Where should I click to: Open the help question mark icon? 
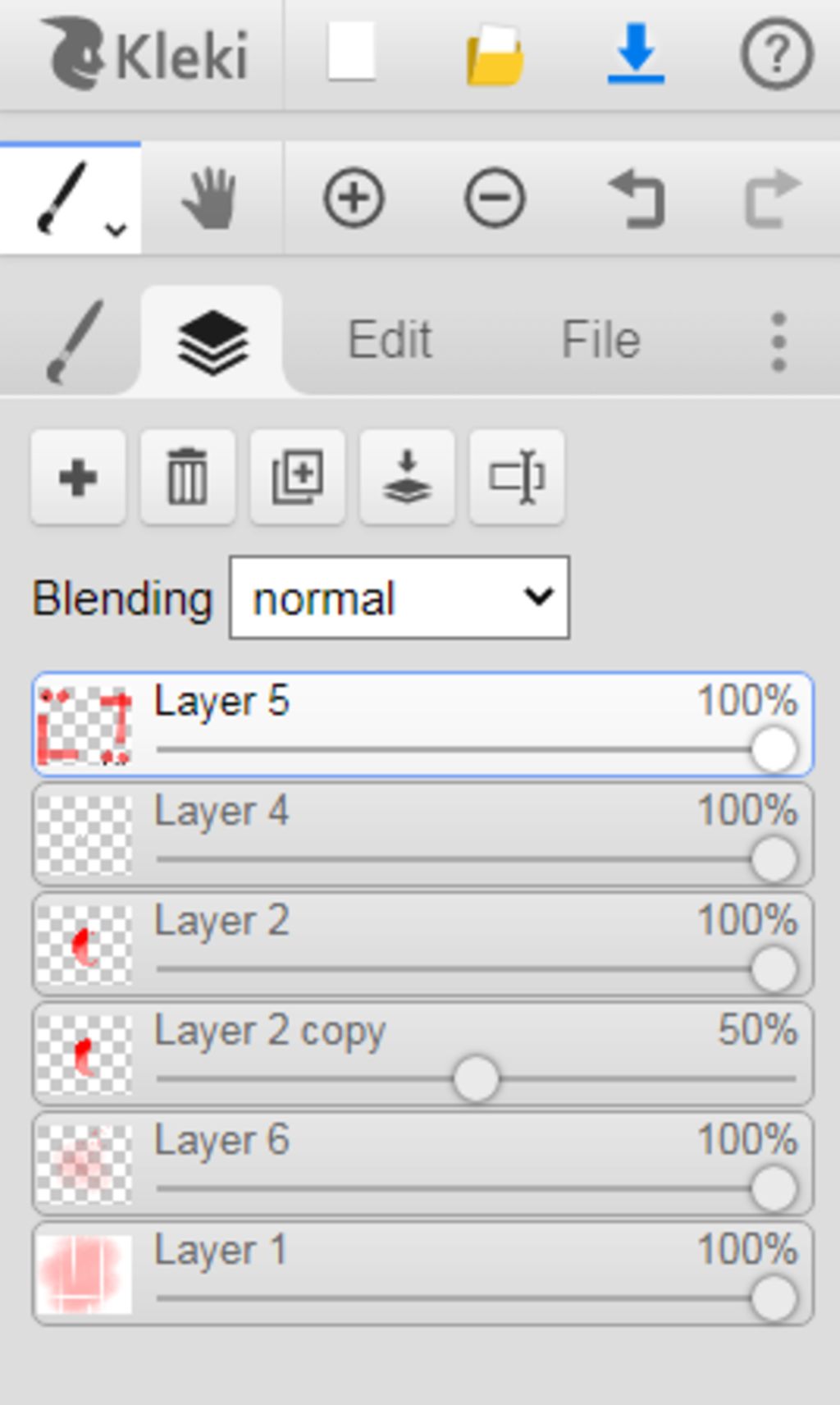pyautogui.click(x=776, y=54)
